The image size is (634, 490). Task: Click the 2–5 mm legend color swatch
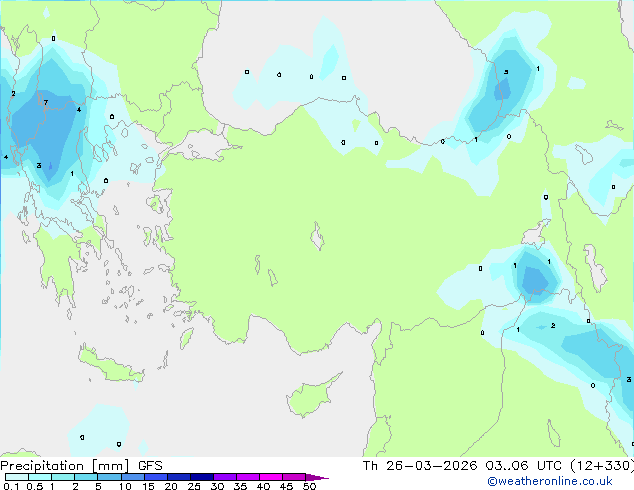pos(86,477)
